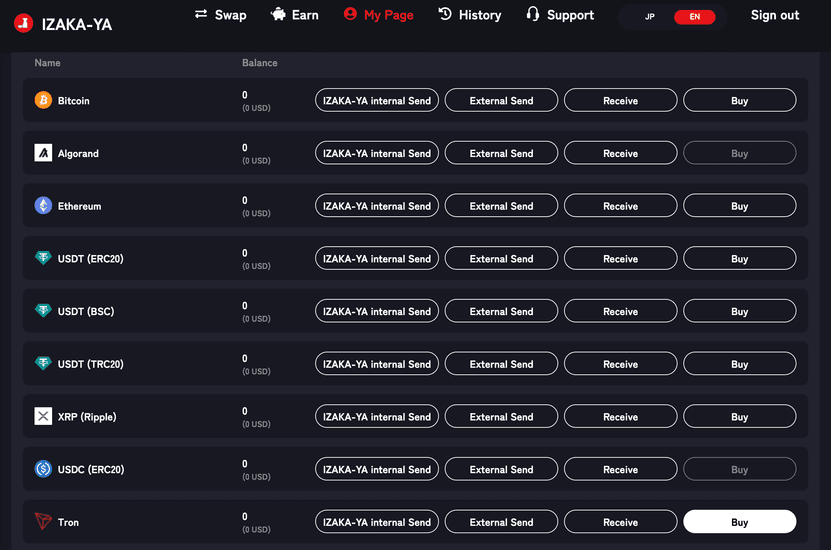Open the Swap menu item

point(220,15)
